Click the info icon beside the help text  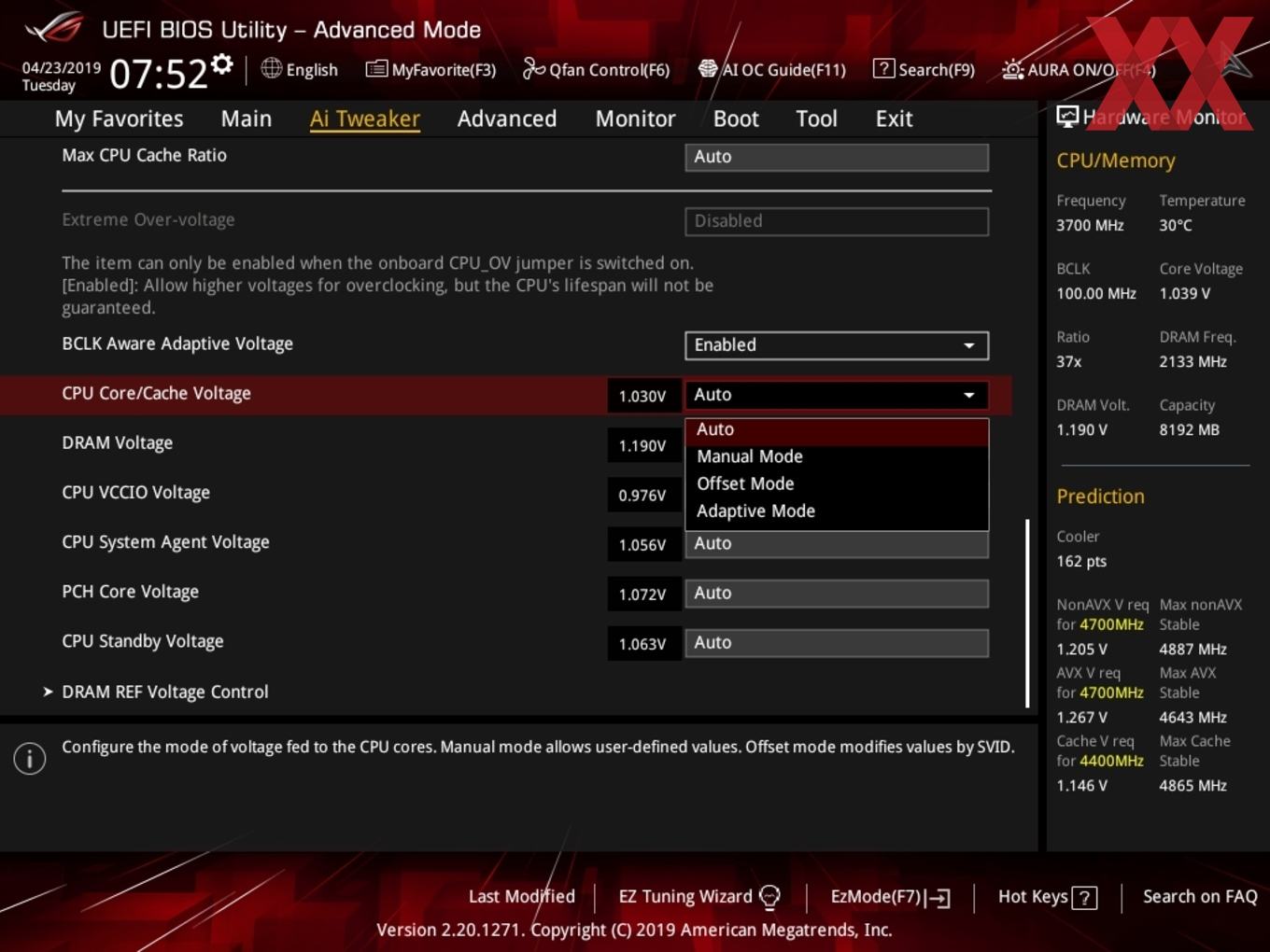click(30, 759)
